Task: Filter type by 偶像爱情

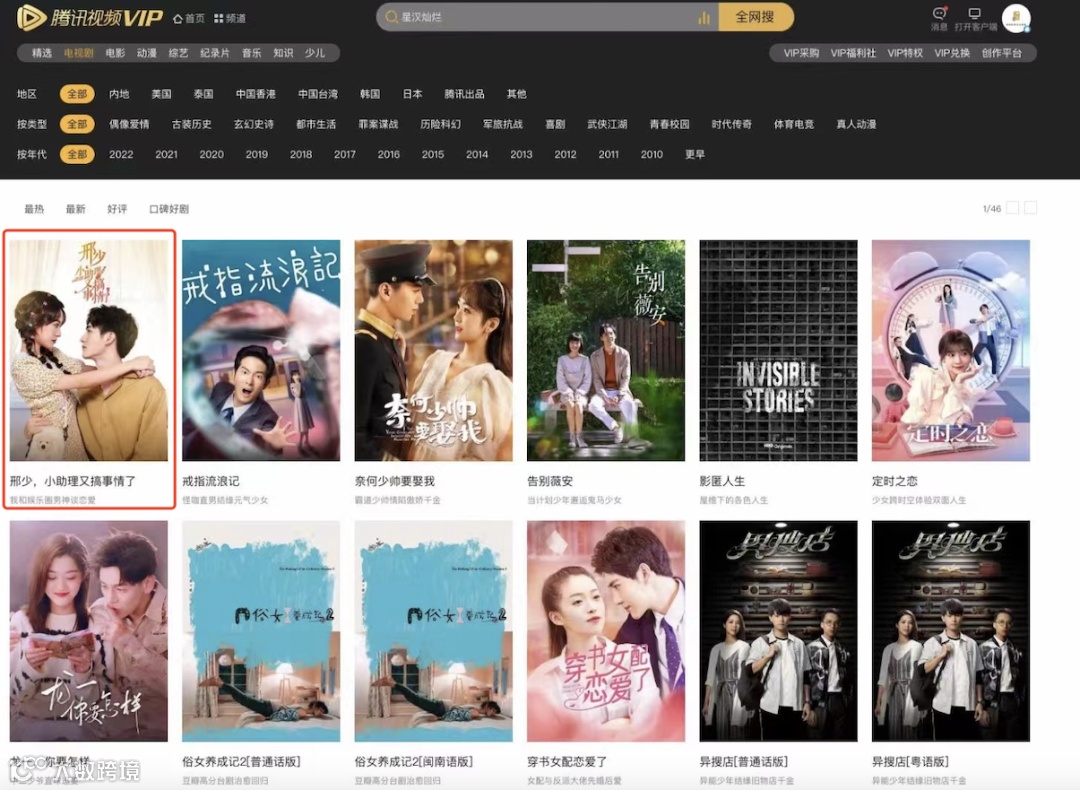Action: pos(129,124)
